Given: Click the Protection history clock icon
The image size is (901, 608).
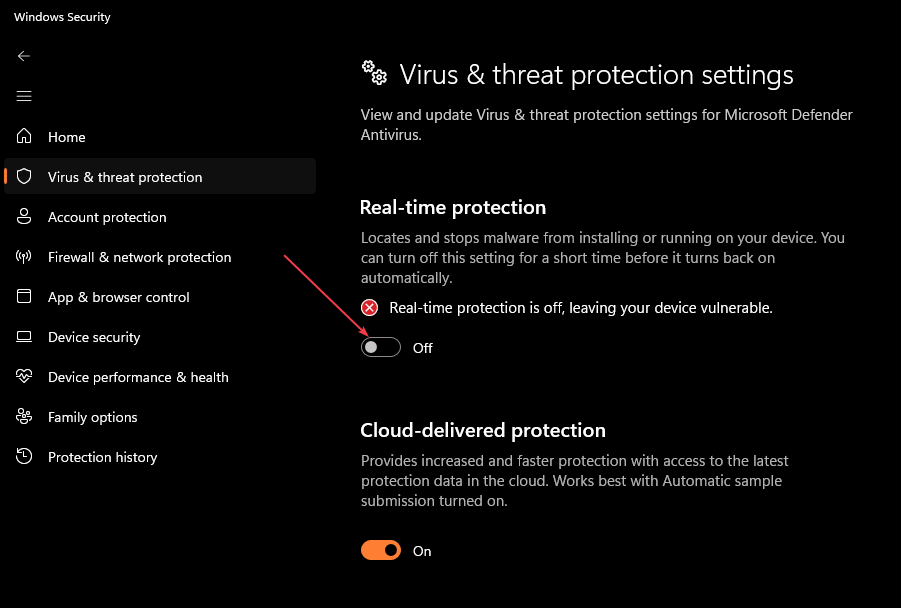Looking at the screenshot, I should coord(24,457).
